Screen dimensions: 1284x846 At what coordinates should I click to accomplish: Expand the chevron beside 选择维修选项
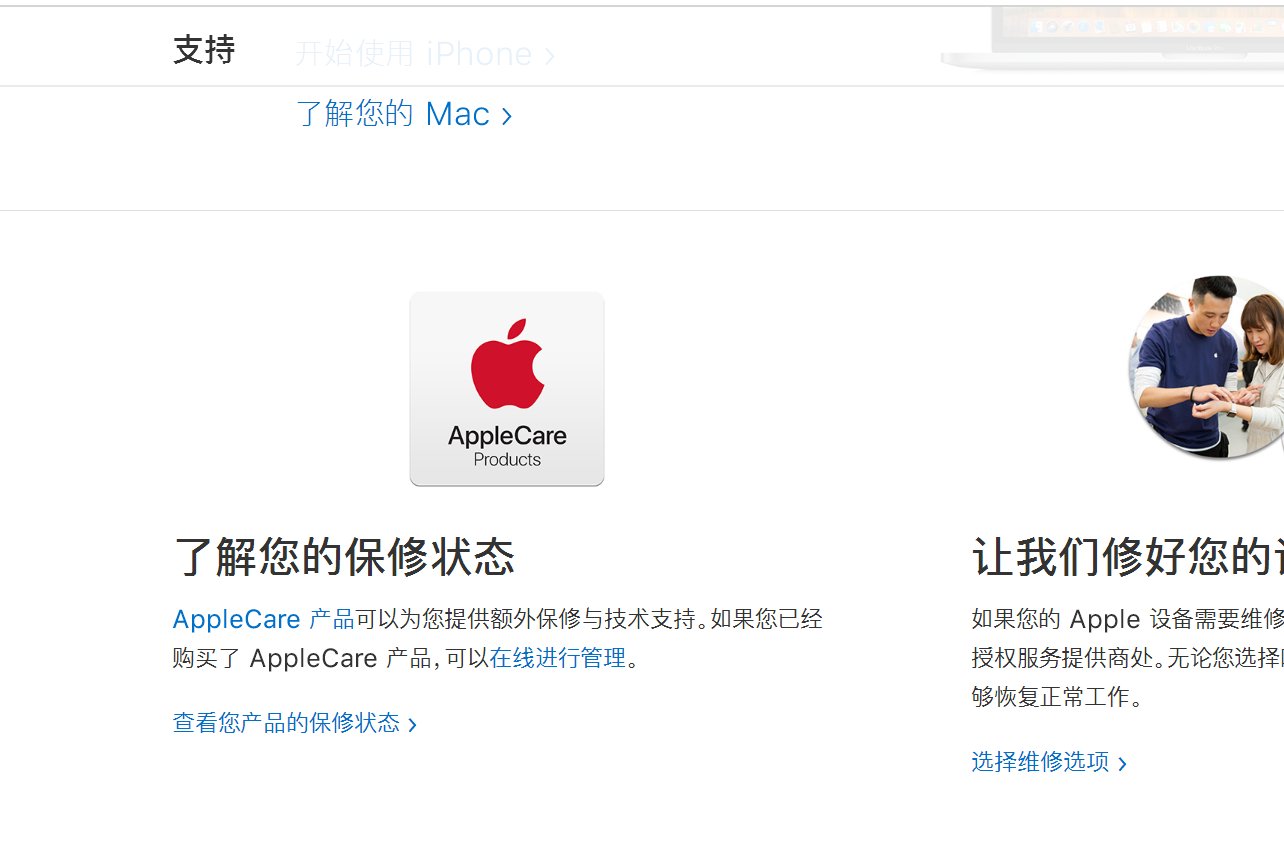coord(1122,762)
